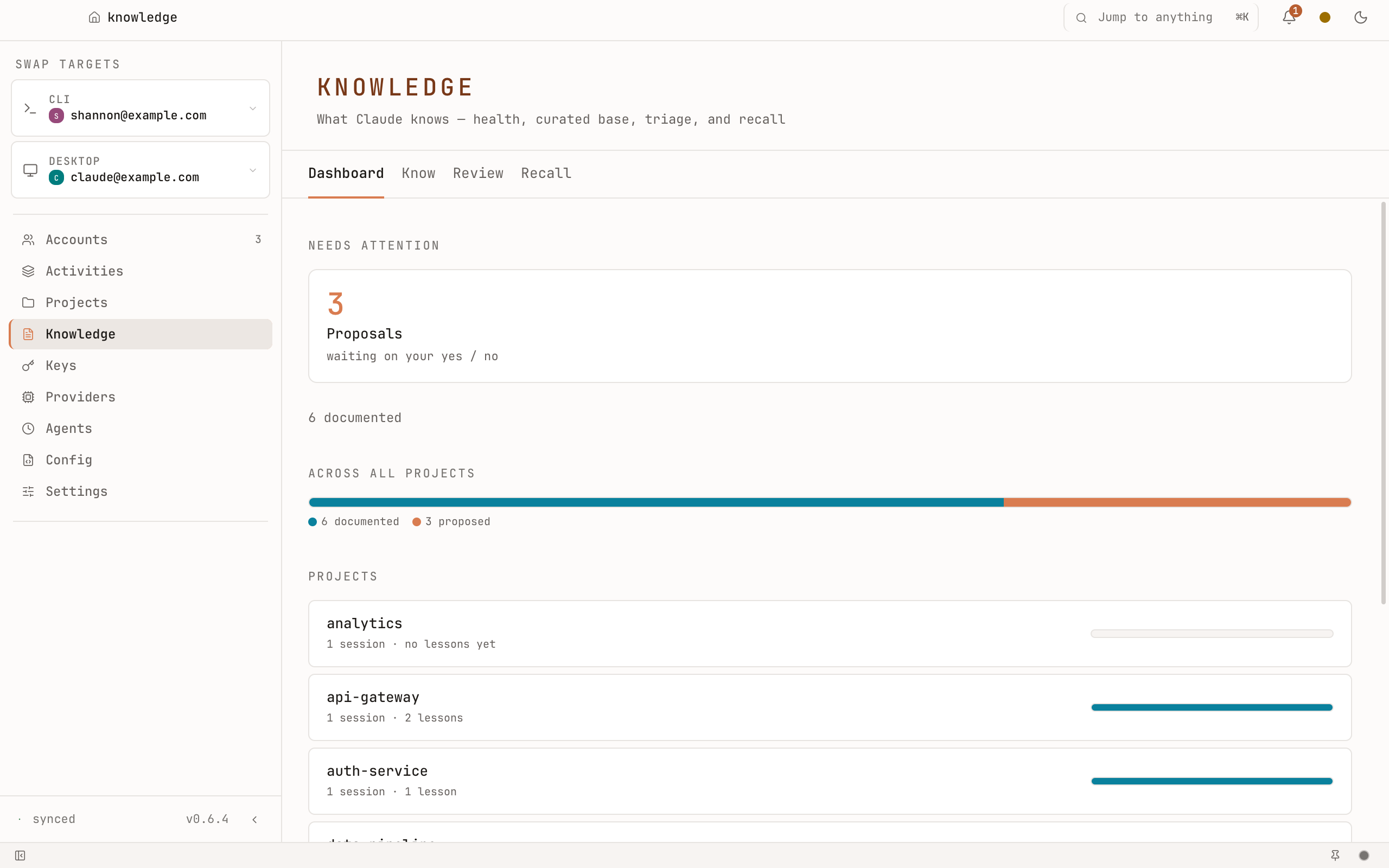Viewport: 1389px width, 868px height.
Task: Click the Settings sliders icon
Action: click(x=28, y=492)
